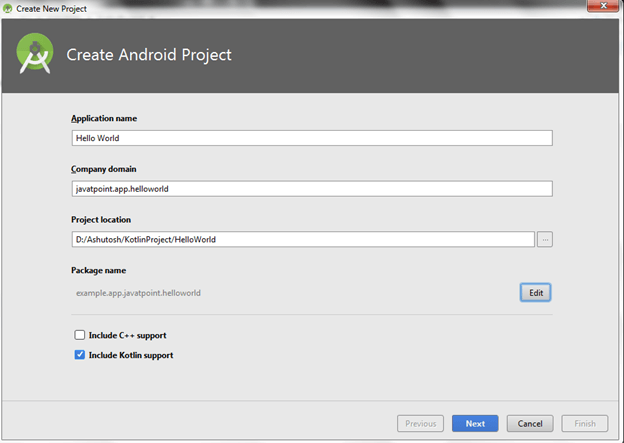Click the Application name label

104,118
